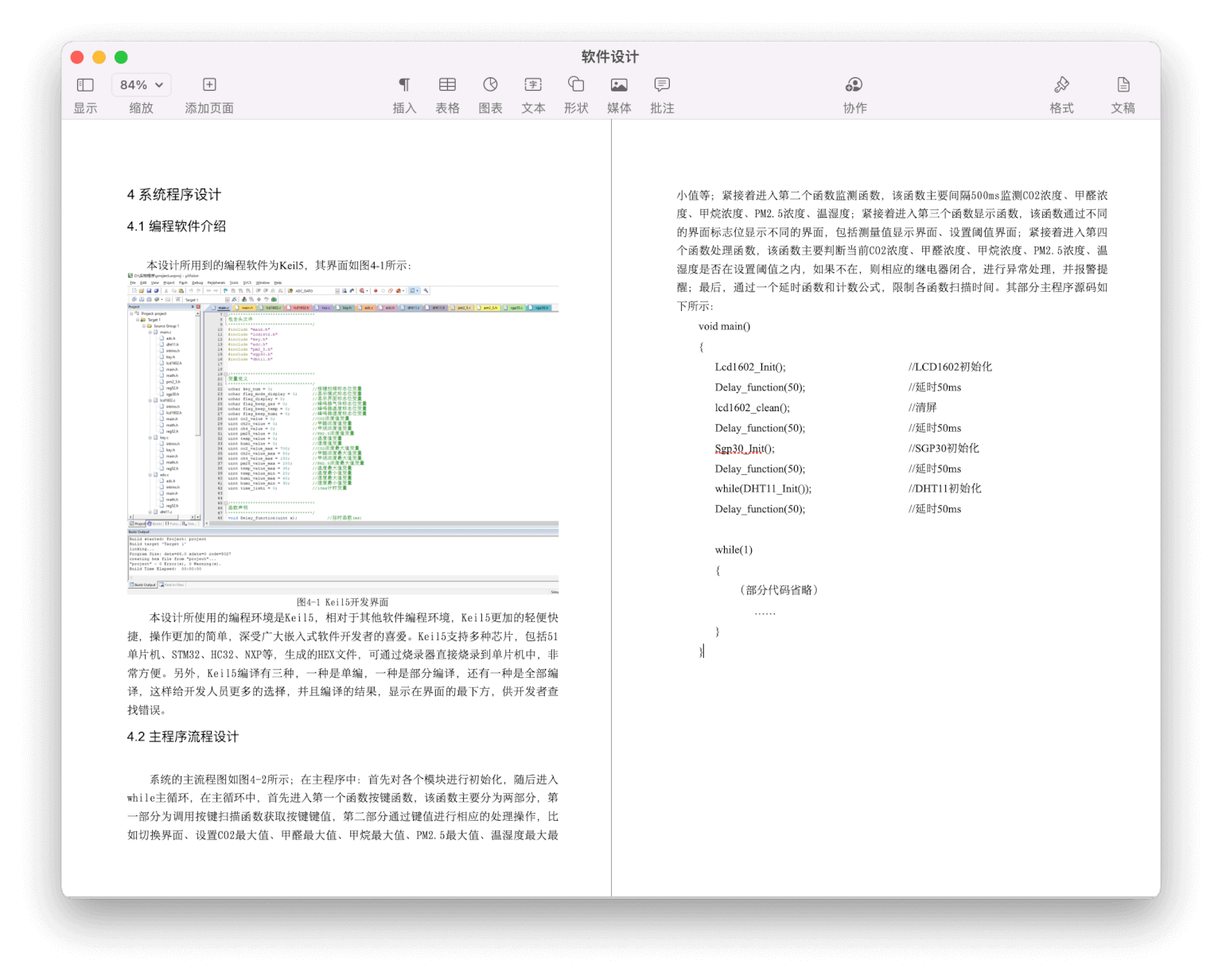This screenshot has height=980, width=1222.
Task: Open the 插入 insert menu icon
Action: click(x=404, y=84)
